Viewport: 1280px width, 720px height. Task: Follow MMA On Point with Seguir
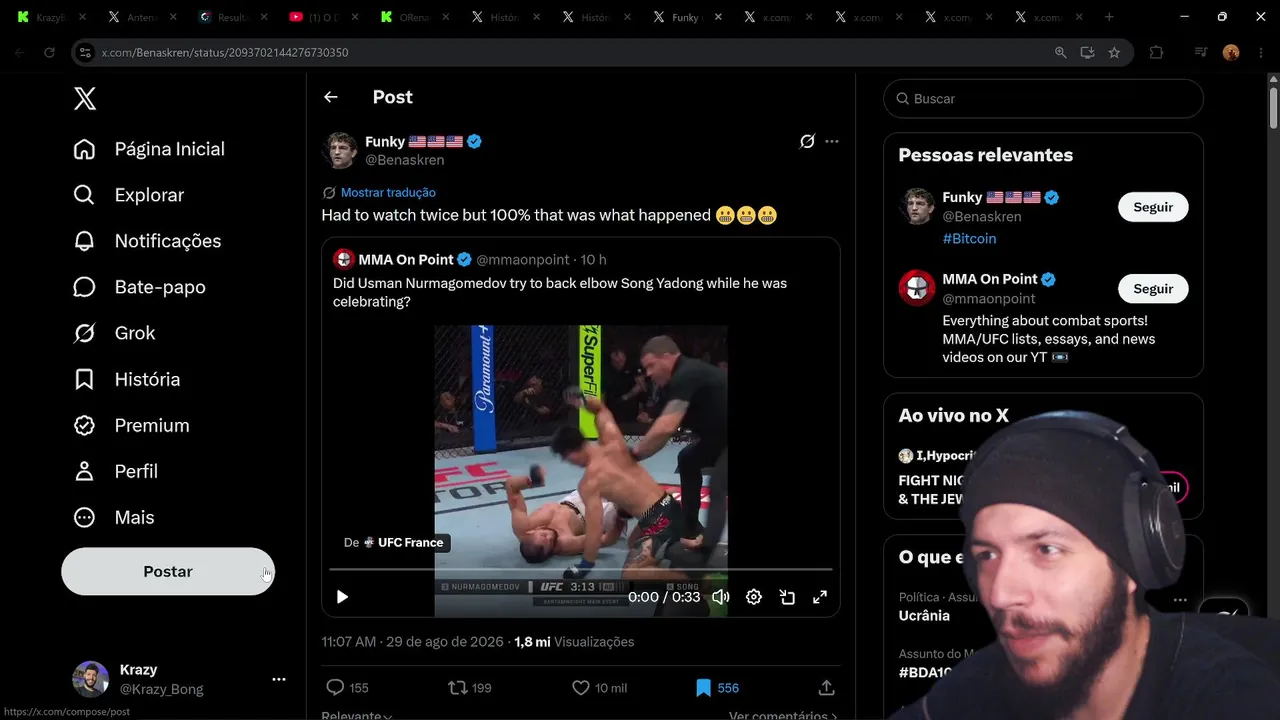point(1153,289)
